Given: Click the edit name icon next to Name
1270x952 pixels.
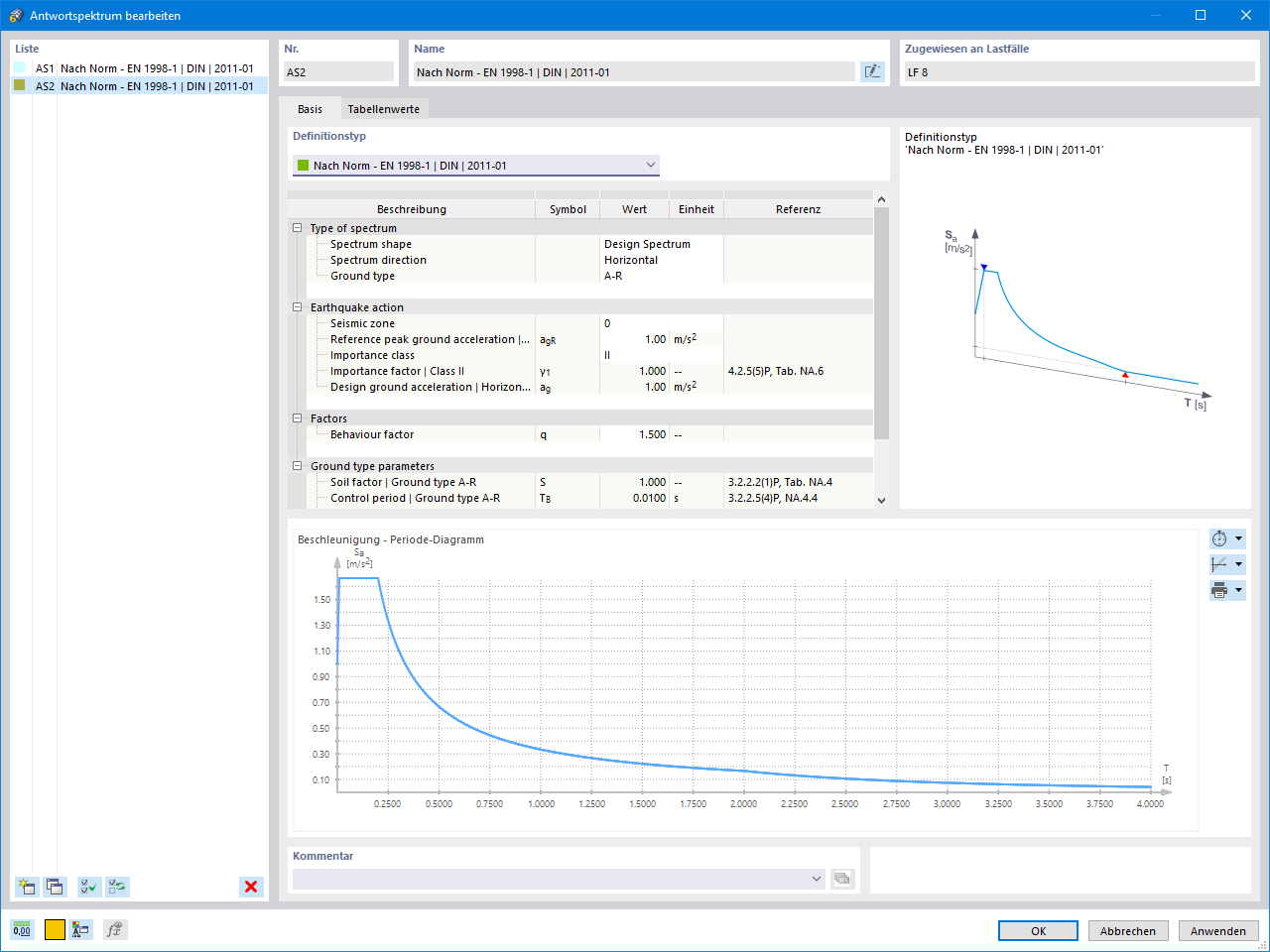Looking at the screenshot, I should [x=872, y=71].
